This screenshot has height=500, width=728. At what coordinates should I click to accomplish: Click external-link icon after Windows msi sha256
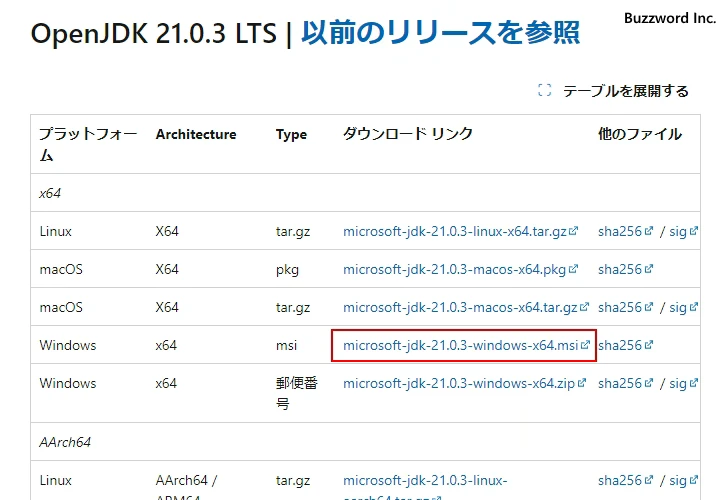pos(649,344)
